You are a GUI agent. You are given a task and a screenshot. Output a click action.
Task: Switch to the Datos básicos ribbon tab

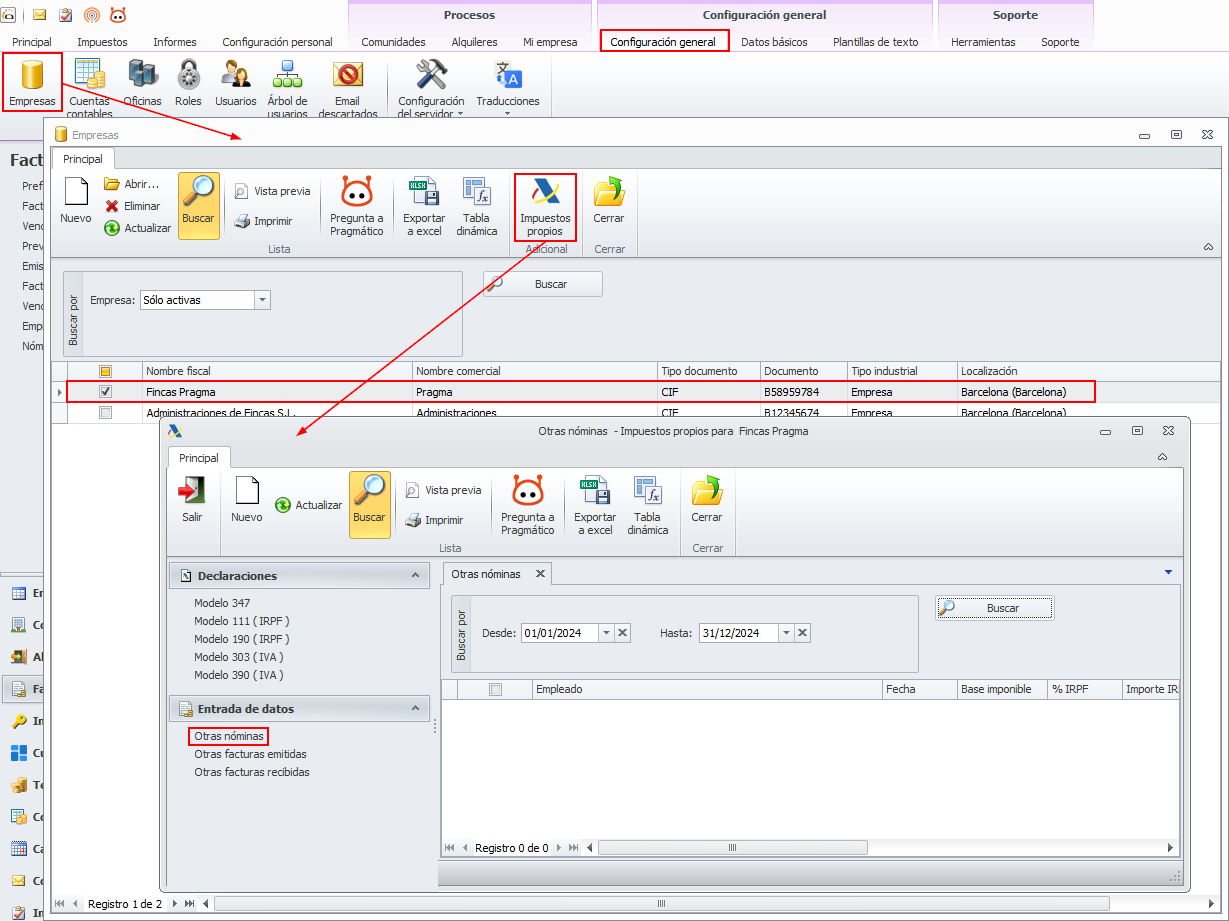[x=774, y=42]
